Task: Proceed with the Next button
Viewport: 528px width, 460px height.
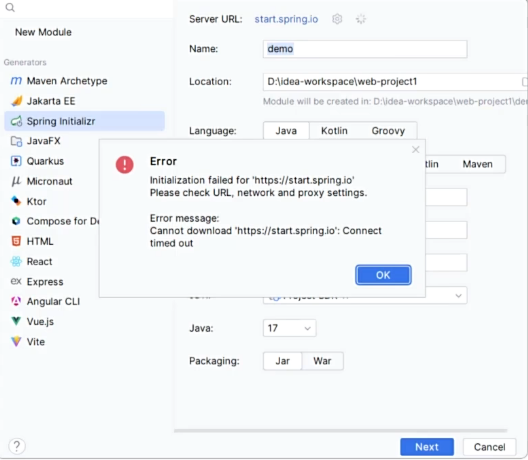Action: tap(427, 447)
